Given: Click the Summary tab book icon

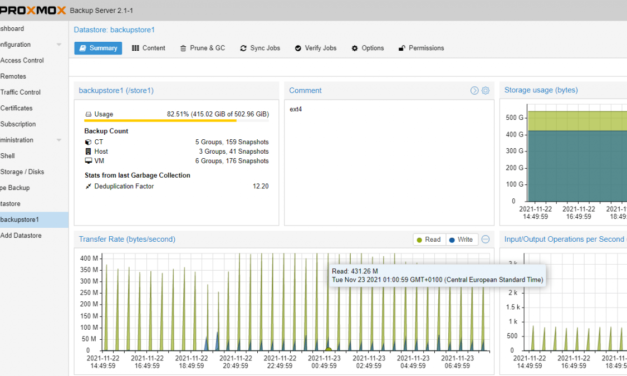Looking at the screenshot, I should point(83,48).
